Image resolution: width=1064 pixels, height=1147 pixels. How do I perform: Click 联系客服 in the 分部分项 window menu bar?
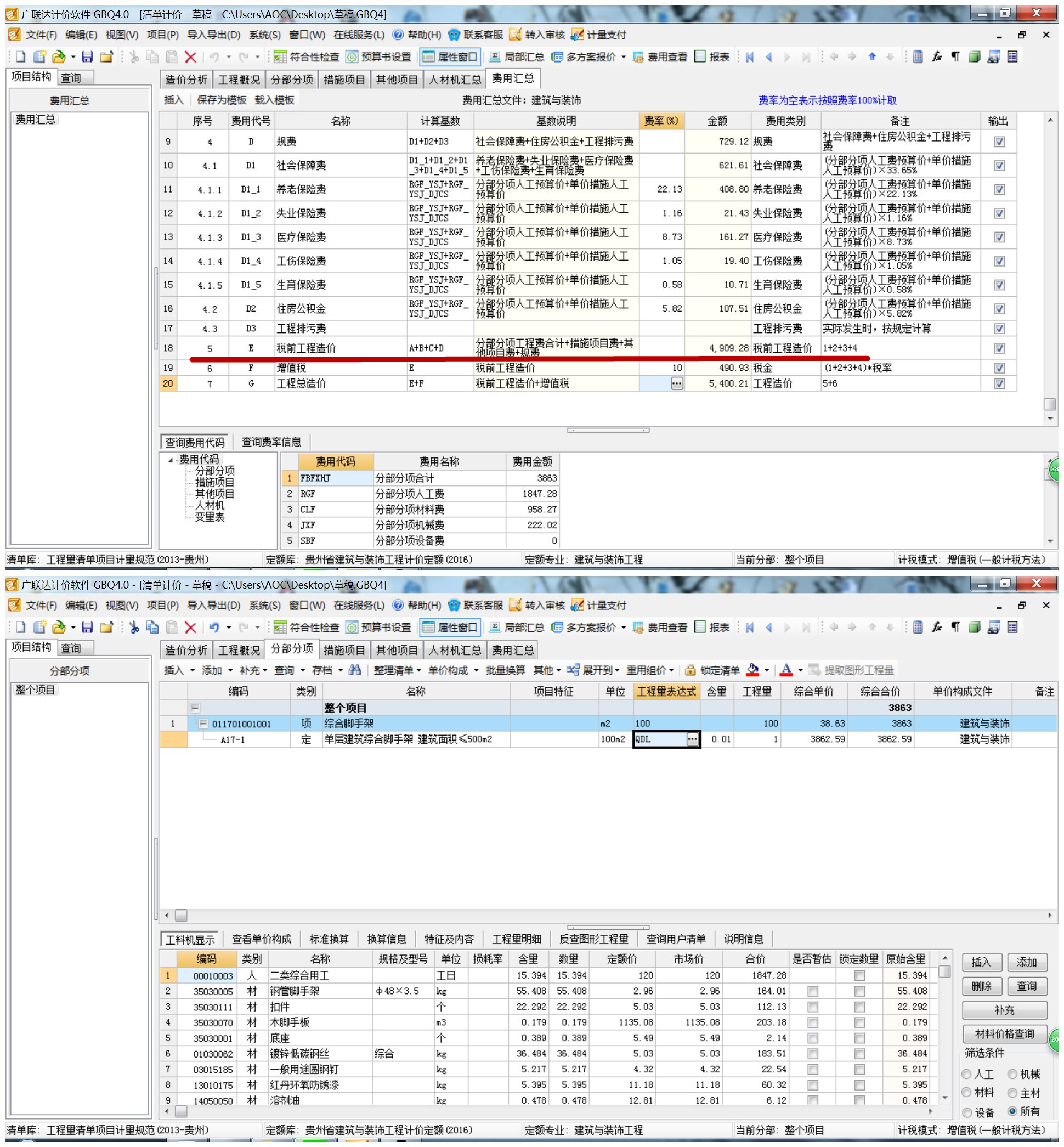476,605
